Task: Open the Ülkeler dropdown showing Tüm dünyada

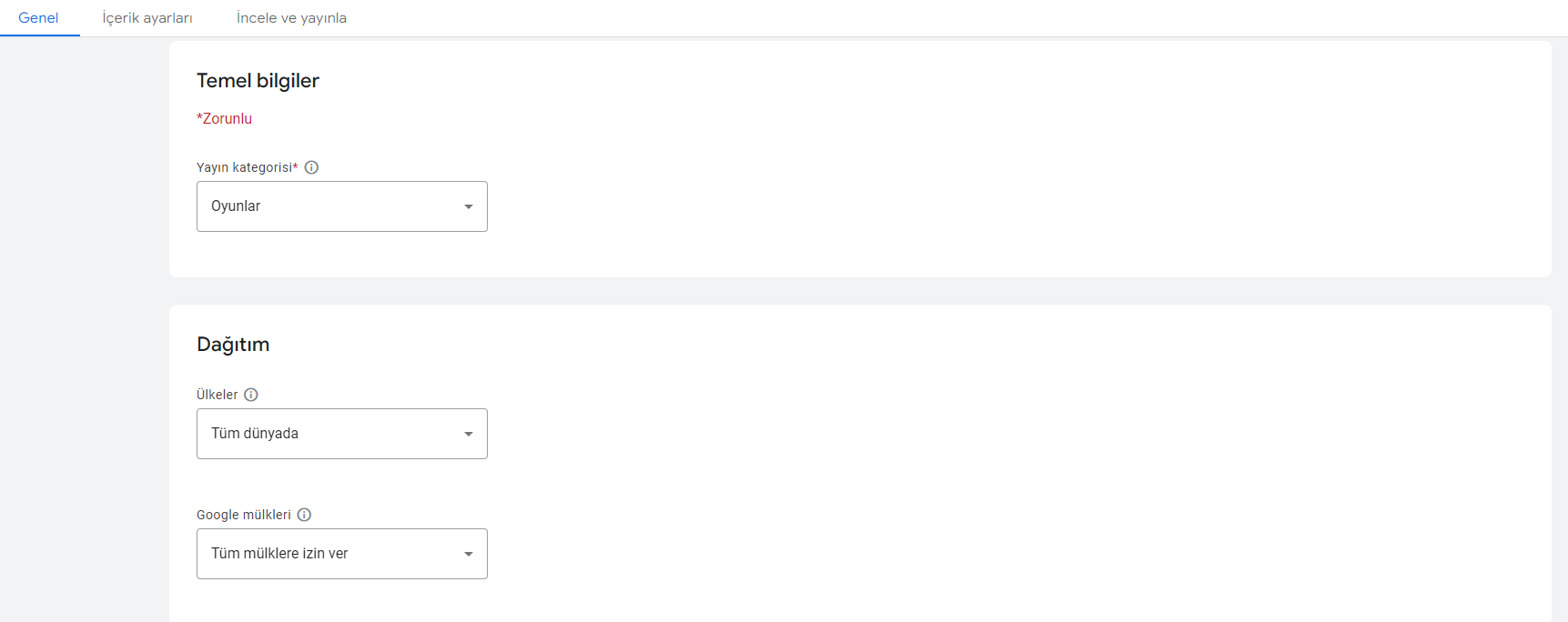Action: 342,434
